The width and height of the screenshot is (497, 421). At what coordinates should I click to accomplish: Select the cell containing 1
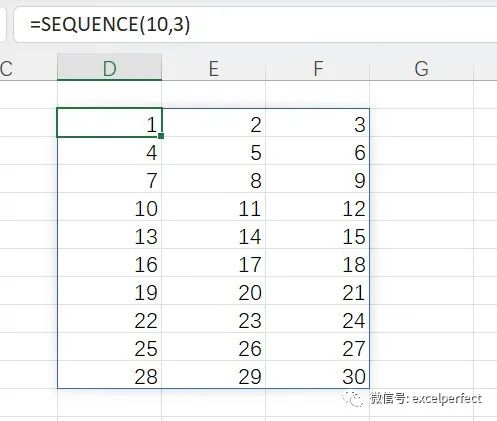tap(109, 123)
